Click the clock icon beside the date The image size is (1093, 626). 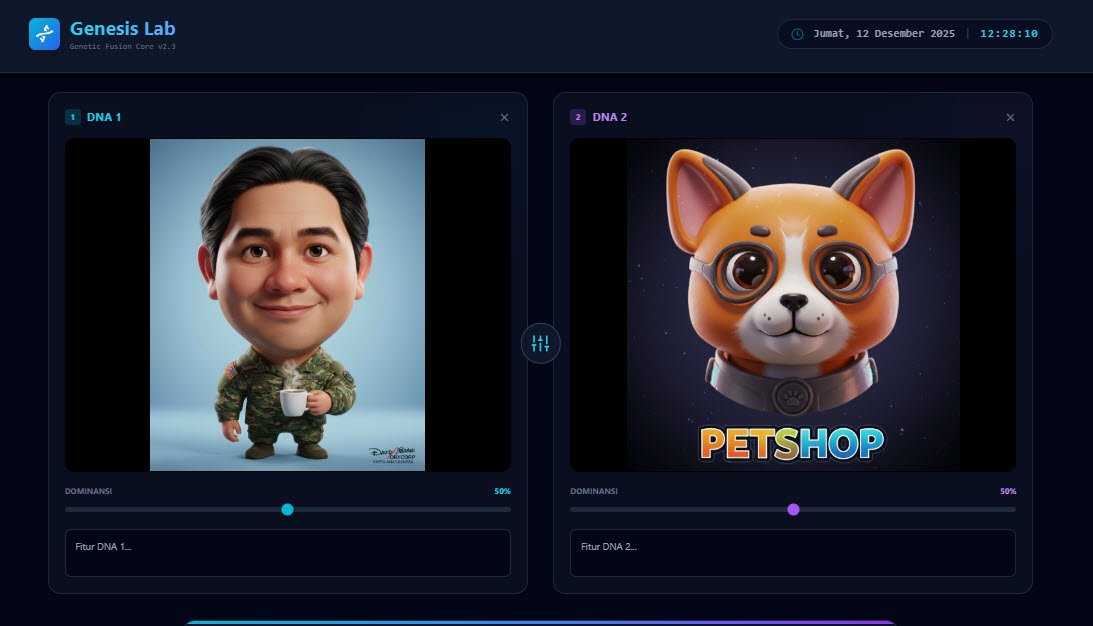click(797, 34)
